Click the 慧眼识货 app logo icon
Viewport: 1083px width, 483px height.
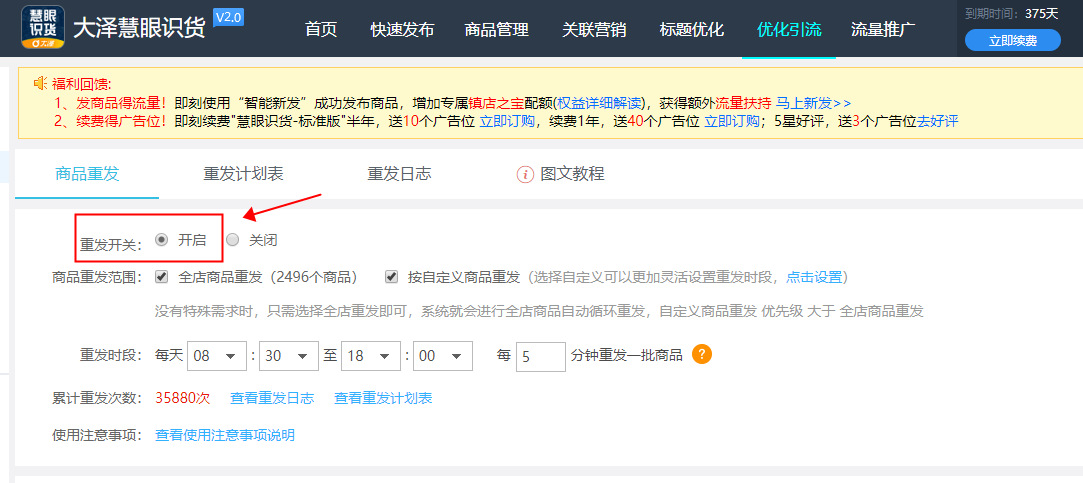point(43,28)
